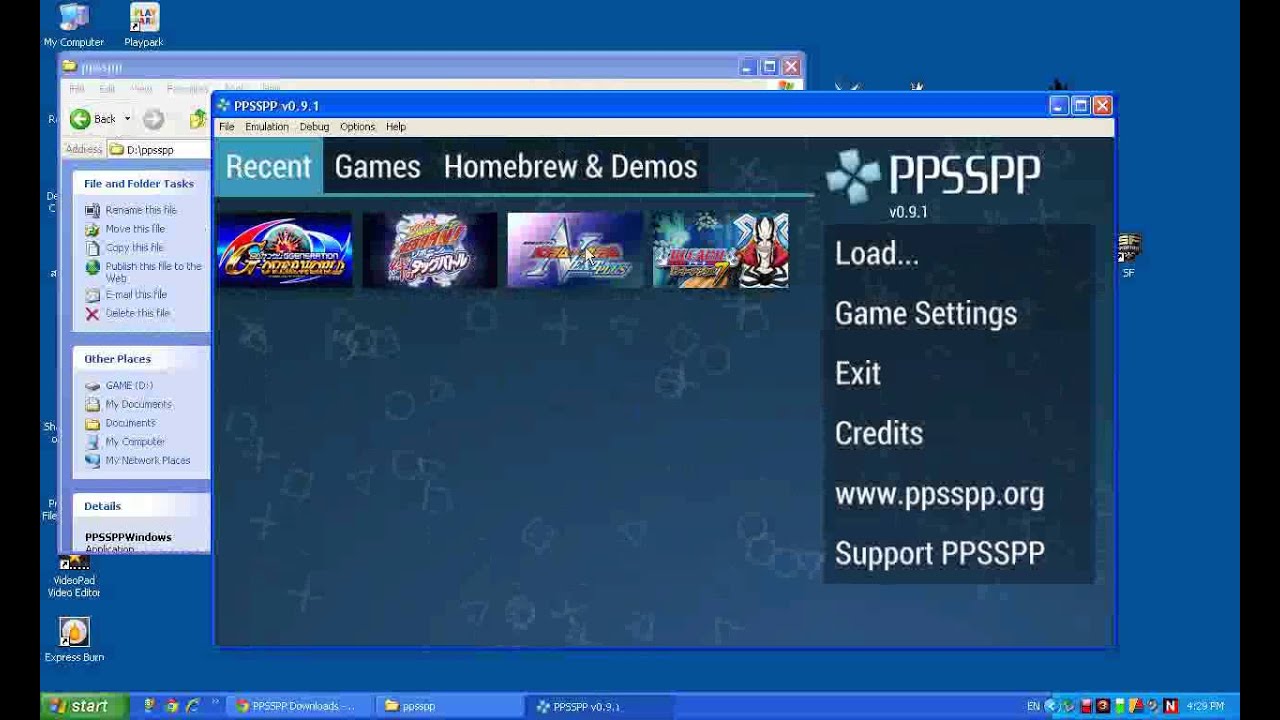Image resolution: width=1280 pixels, height=720 pixels.
Task: Click the globe Publish to Web icon
Action: (x=93, y=267)
